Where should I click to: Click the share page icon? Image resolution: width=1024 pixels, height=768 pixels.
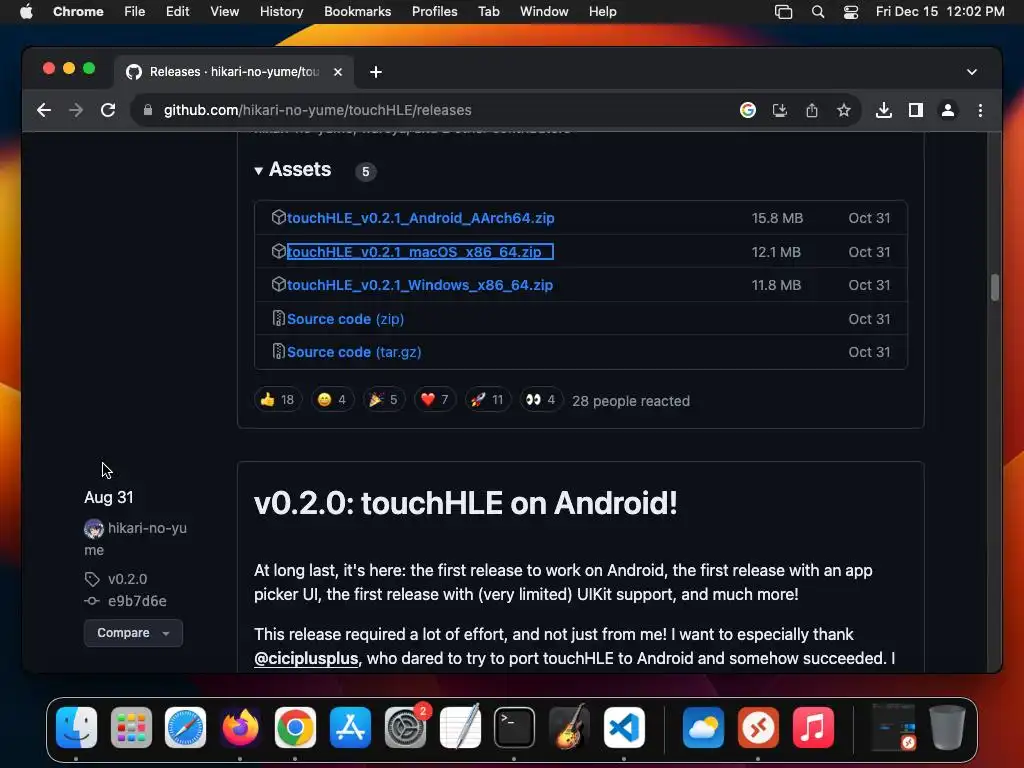pyautogui.click(x=812, y=110)
